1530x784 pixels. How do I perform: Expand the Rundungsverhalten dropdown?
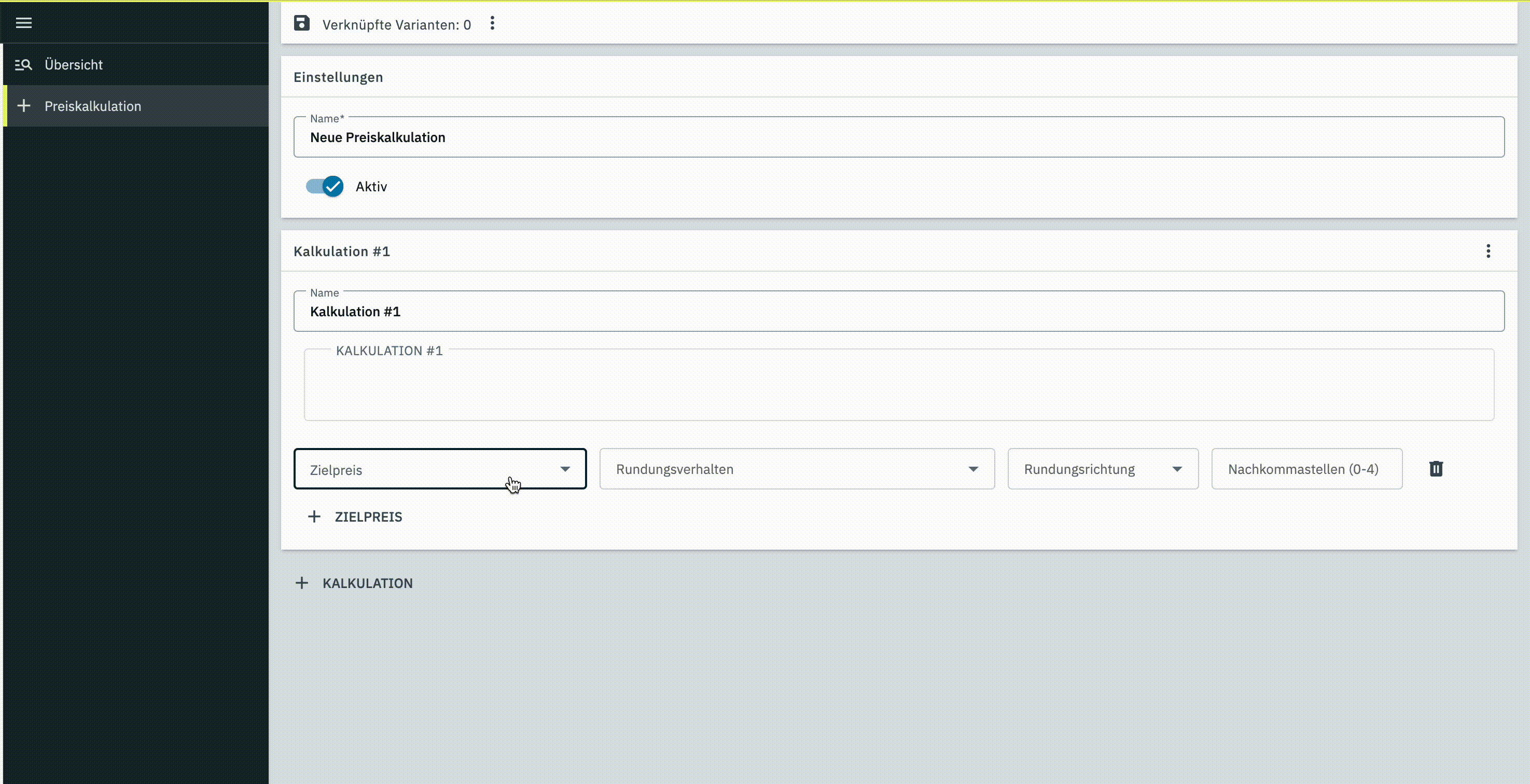pyautogui.click(x=797, y=469)
